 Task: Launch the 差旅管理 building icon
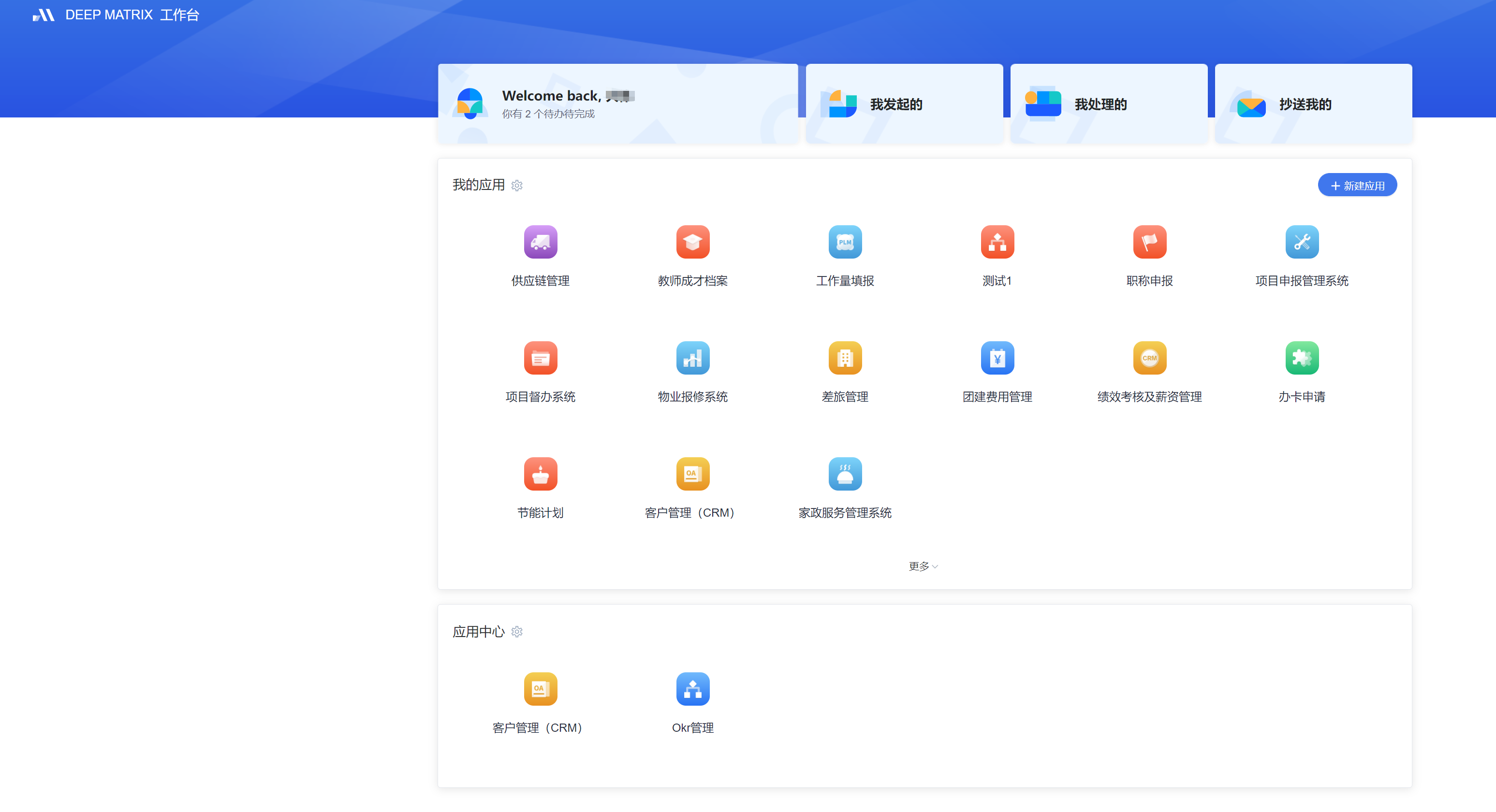(x=844, y=358)
